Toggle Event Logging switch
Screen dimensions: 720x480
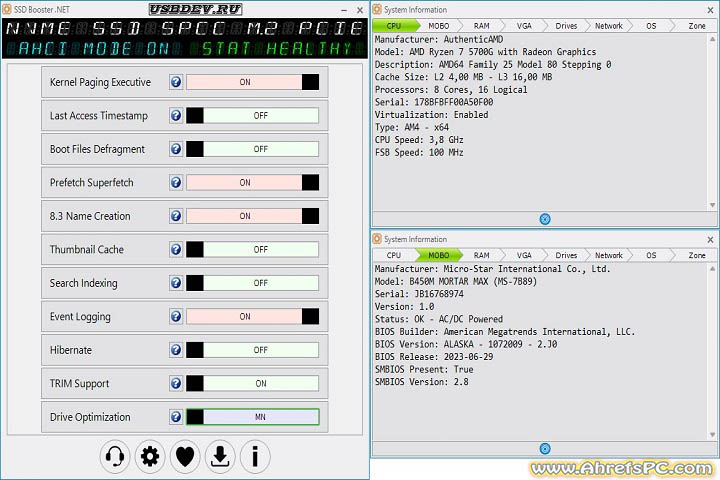pos(253,316)
